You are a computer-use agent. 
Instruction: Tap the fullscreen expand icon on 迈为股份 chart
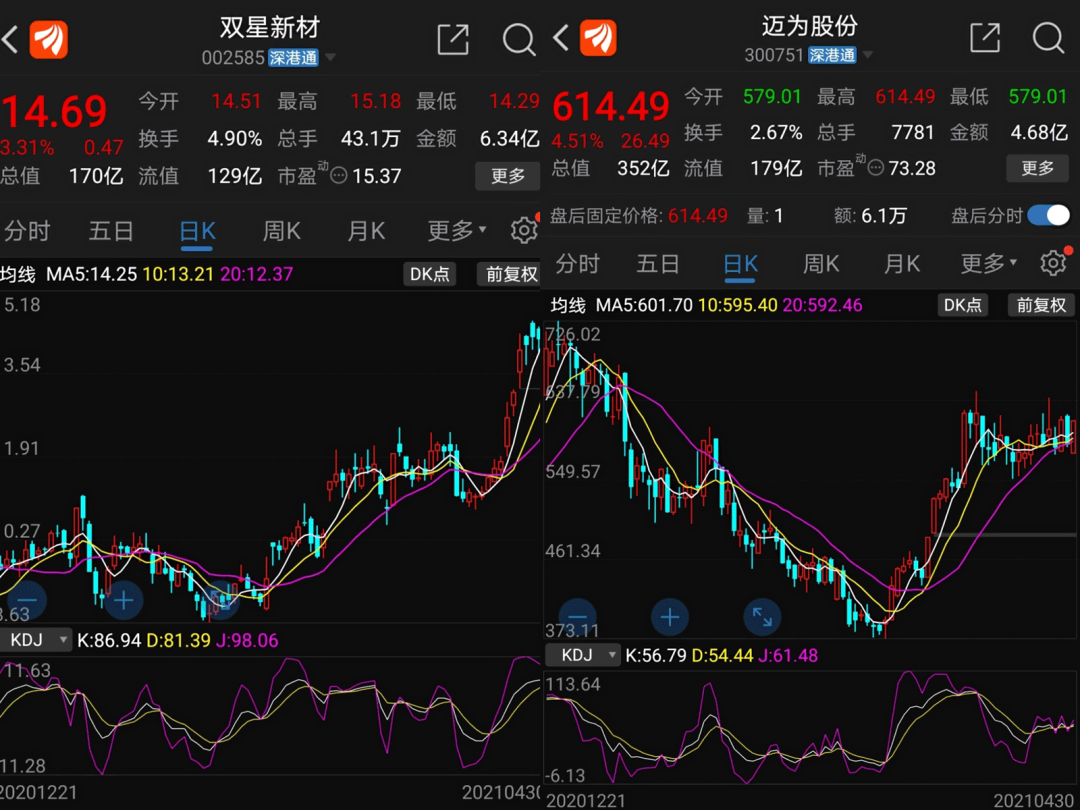pos(762,617)
